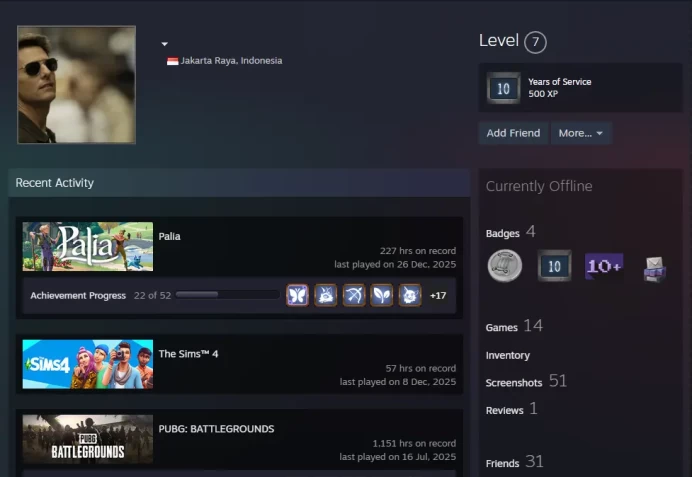Open the PUBG: BATTLEGROUNDS title link
Image resolution: width=692 pixels, height=477 pixels.
216,429
